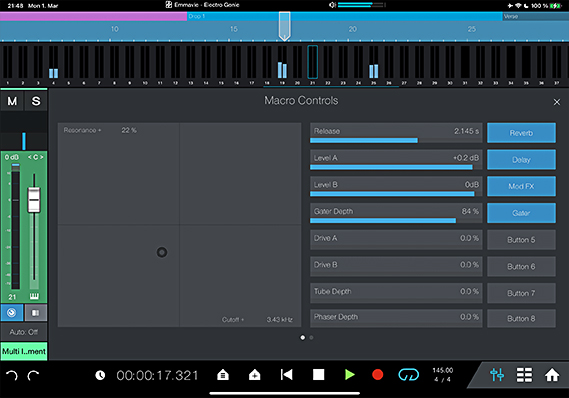Toggle macro Button 5
The width and height of the screenshot is (569, 398).
[x=521, y=240]
